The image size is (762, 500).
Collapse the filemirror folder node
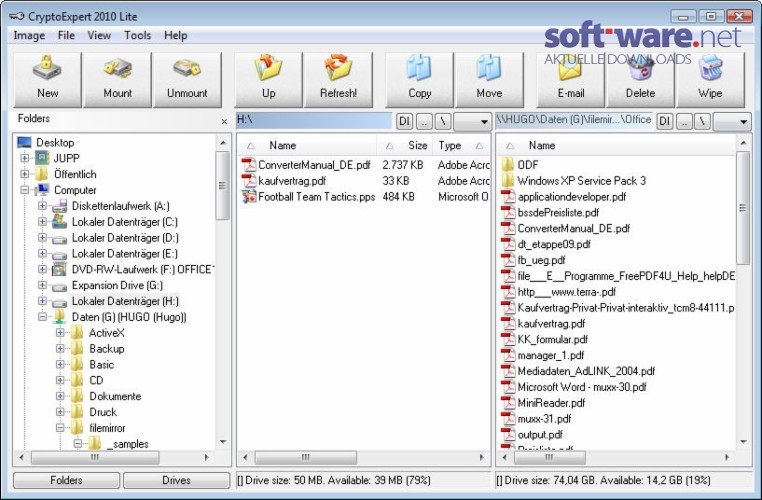[60, 428]
